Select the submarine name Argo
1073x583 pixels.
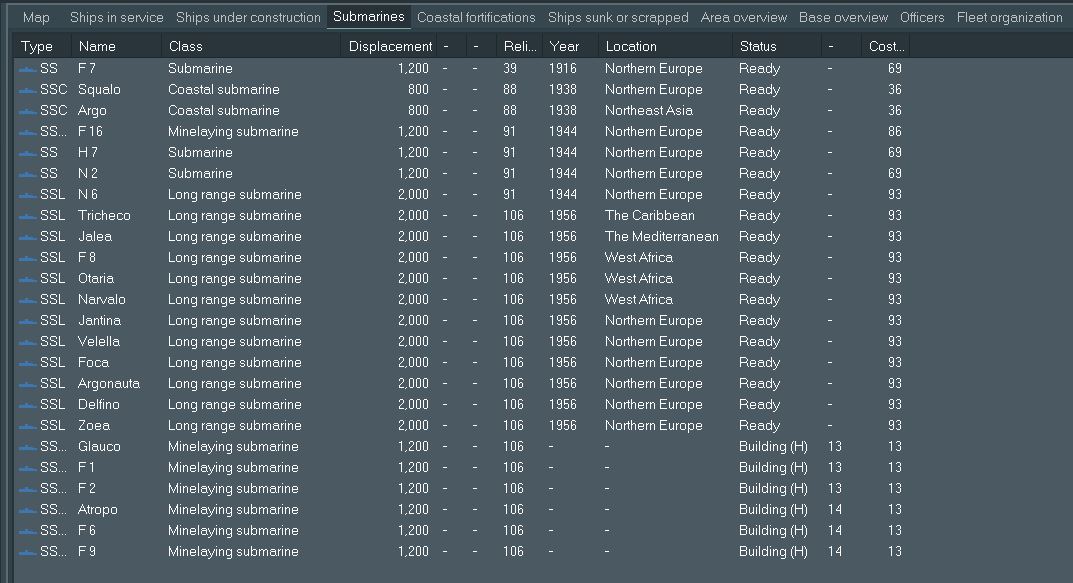[92, 110]
